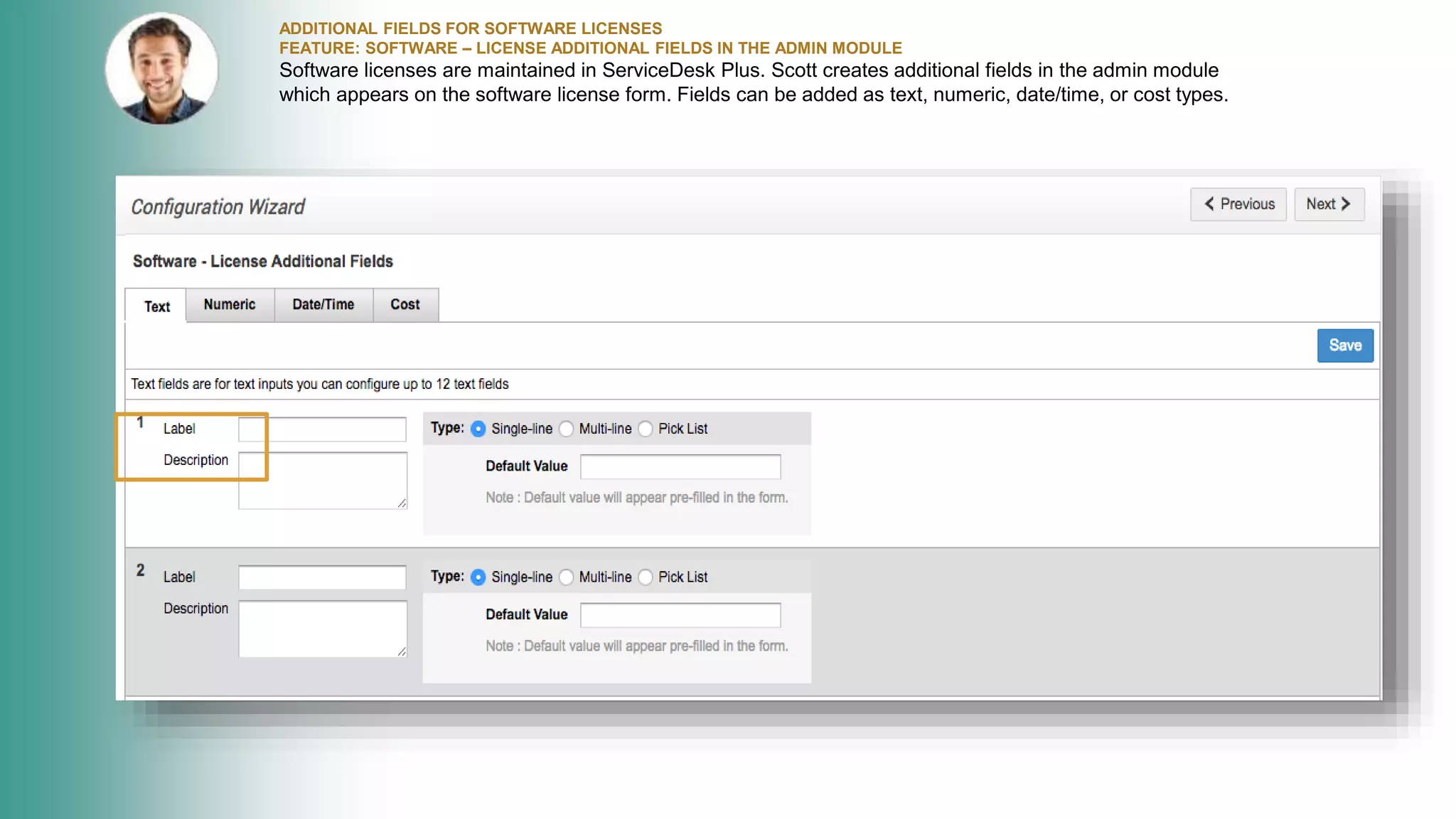Click the Default Value input of field 2
Viewport: 1456px width, 819px height.
pos(680,616)
